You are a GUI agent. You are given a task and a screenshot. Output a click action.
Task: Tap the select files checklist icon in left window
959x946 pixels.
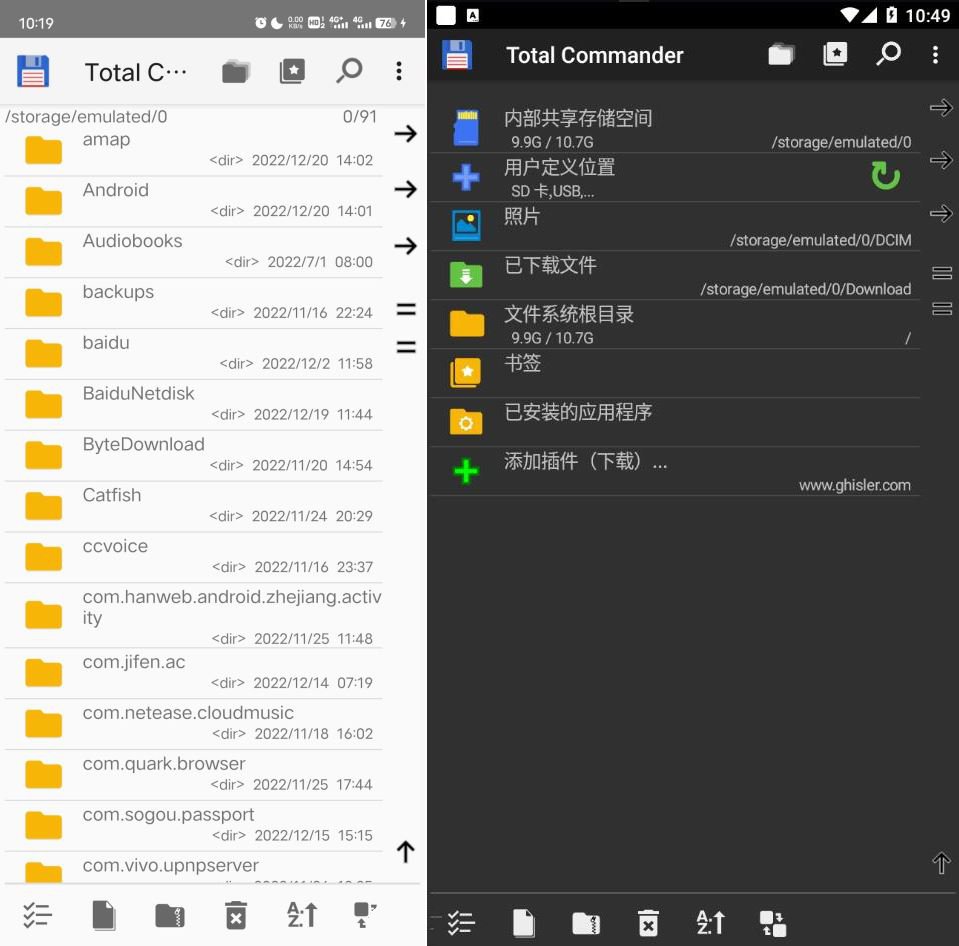point(37,915)
